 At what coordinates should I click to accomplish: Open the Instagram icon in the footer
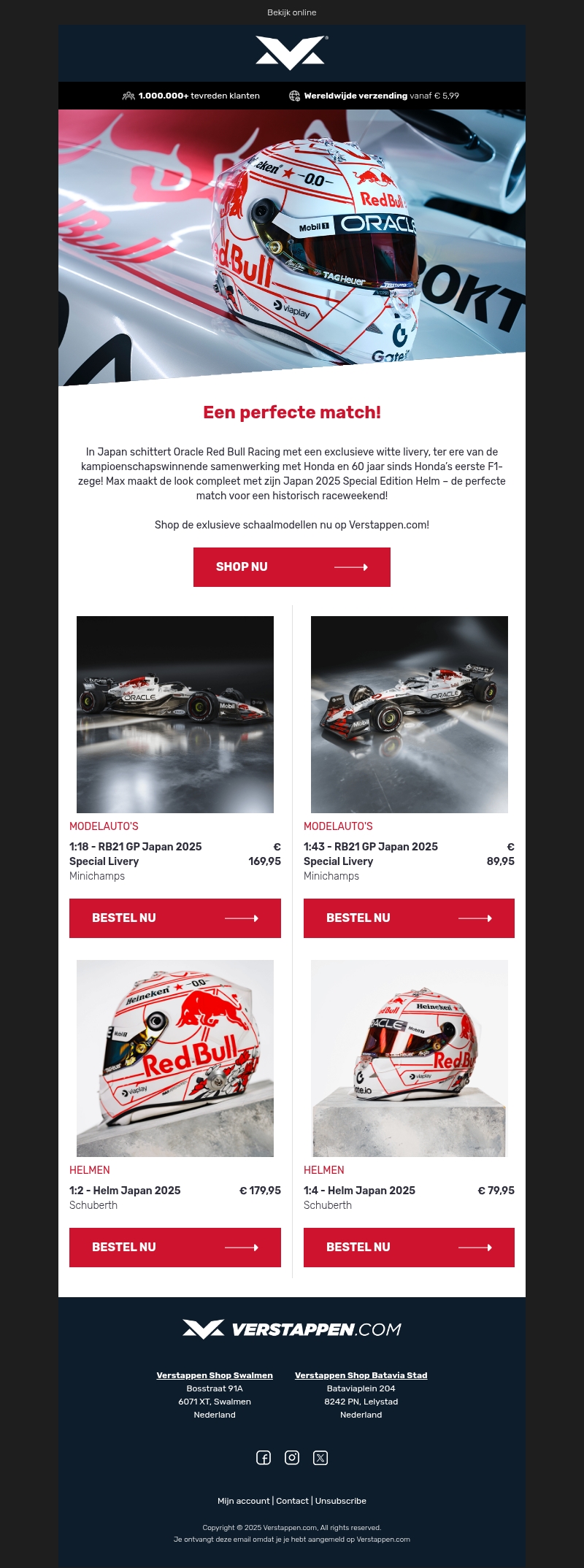(x=292, y=1458)
